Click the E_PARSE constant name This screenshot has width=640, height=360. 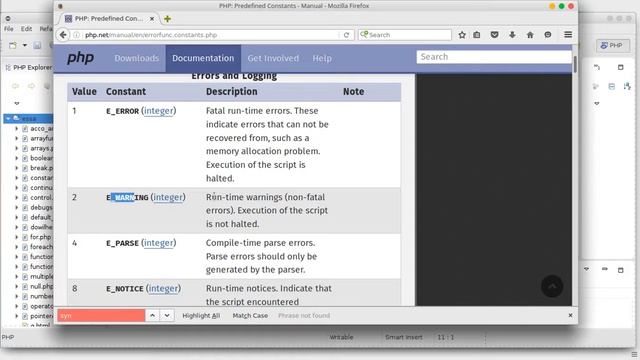[122, 243]
